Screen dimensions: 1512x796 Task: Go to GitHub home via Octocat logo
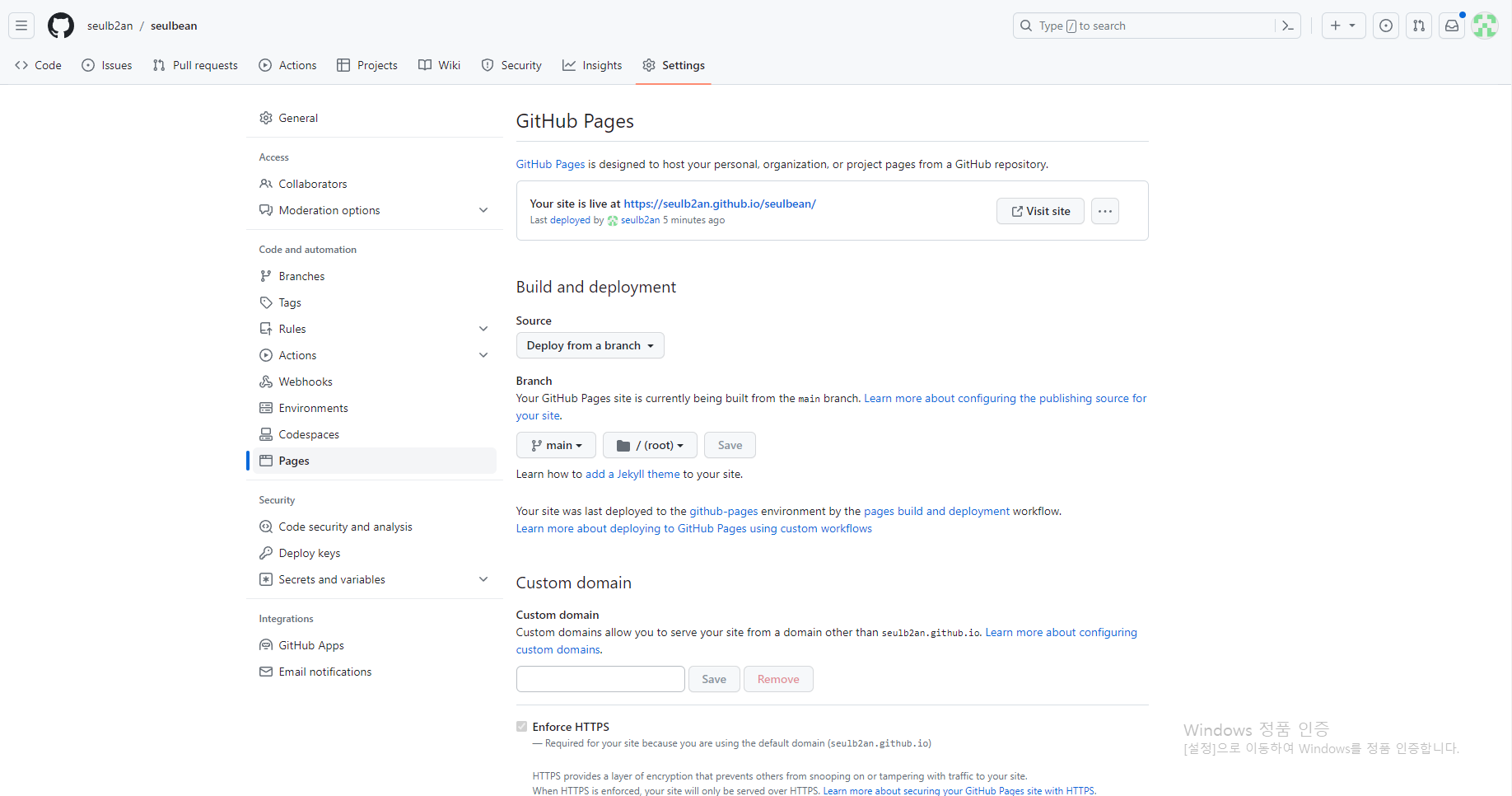61,26
